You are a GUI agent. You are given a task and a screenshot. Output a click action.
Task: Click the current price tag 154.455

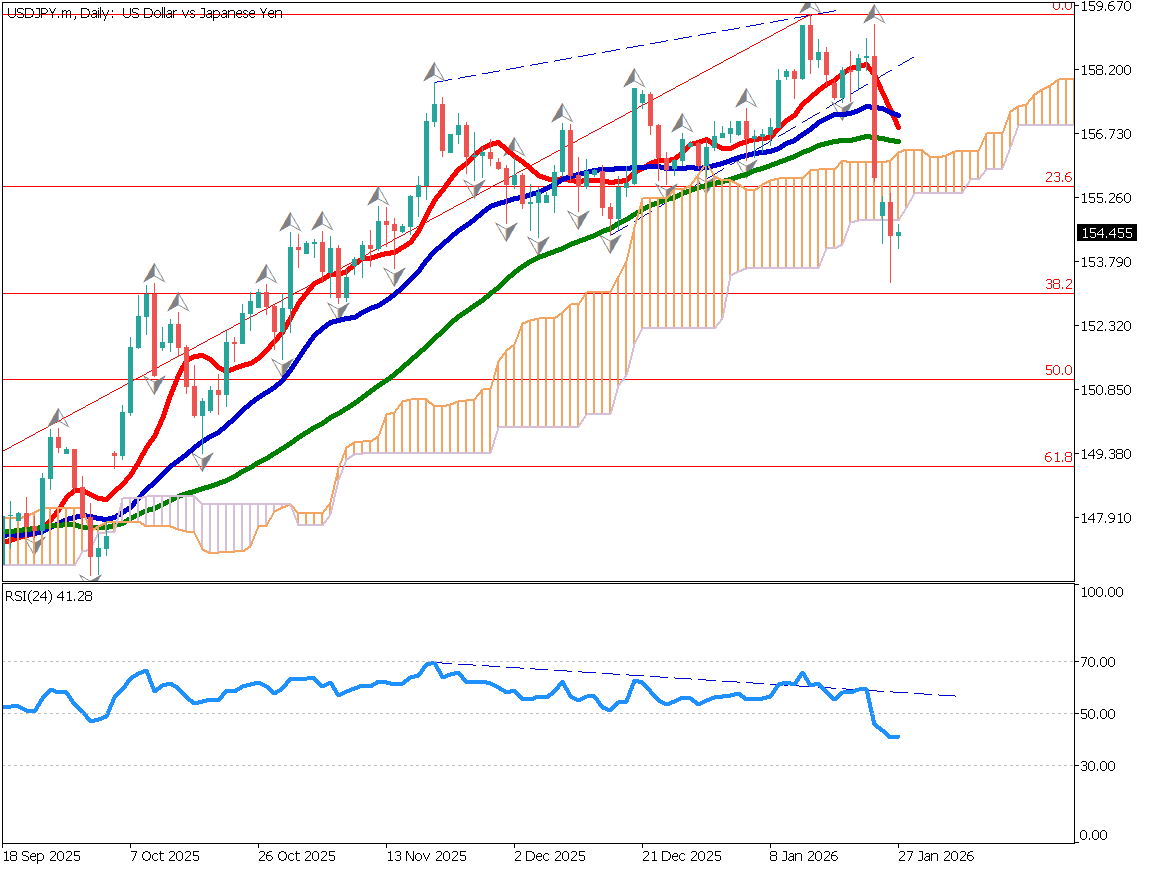click(x=1105, y=233)
